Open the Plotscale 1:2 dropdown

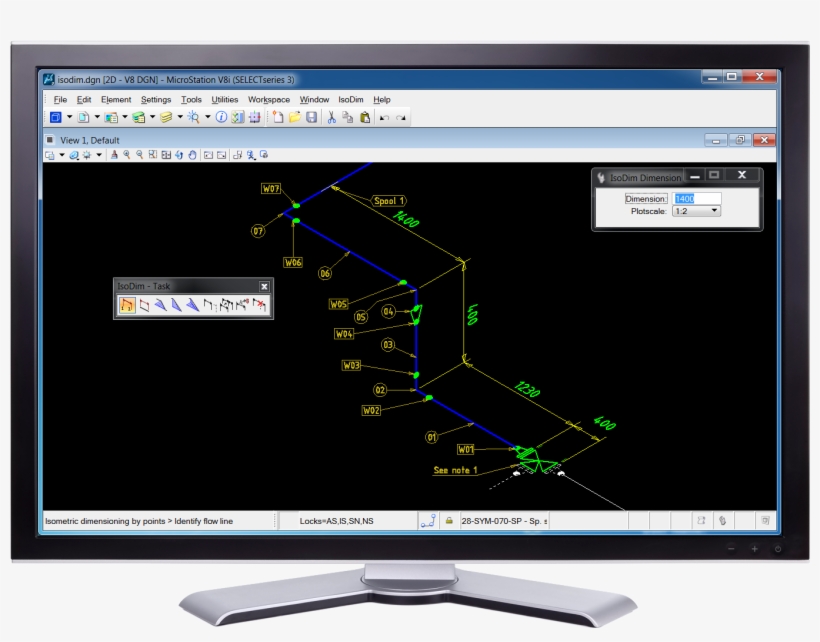(x=697, y=211)
